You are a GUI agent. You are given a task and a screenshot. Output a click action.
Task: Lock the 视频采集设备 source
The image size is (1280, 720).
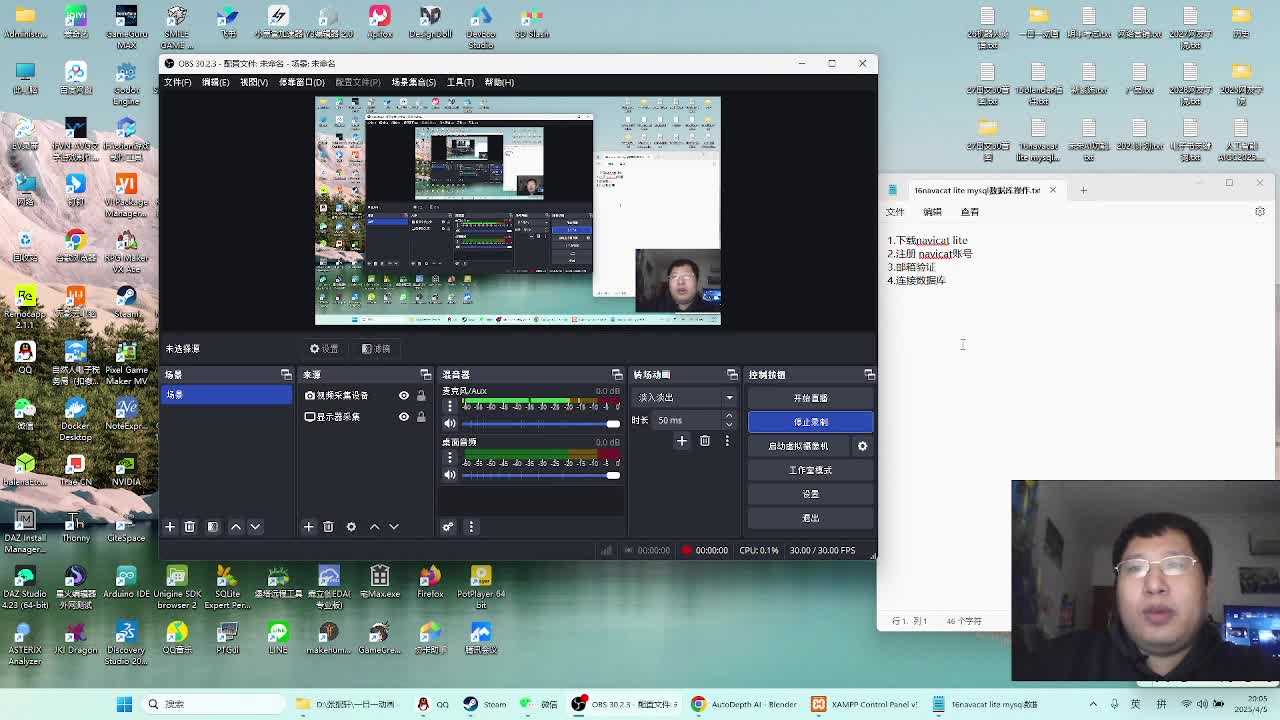[421, 396]
